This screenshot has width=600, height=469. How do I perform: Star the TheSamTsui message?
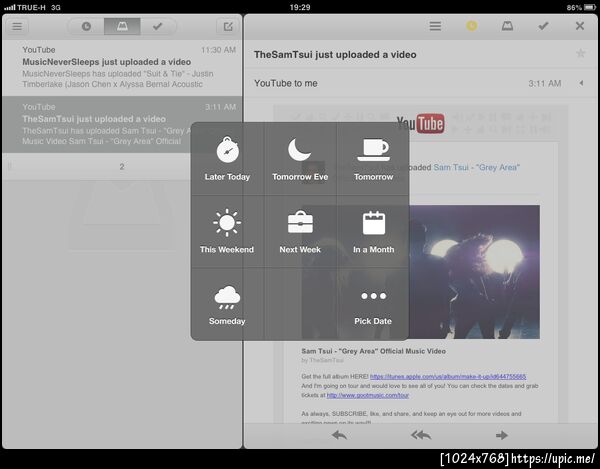click(x=580, y=53)
